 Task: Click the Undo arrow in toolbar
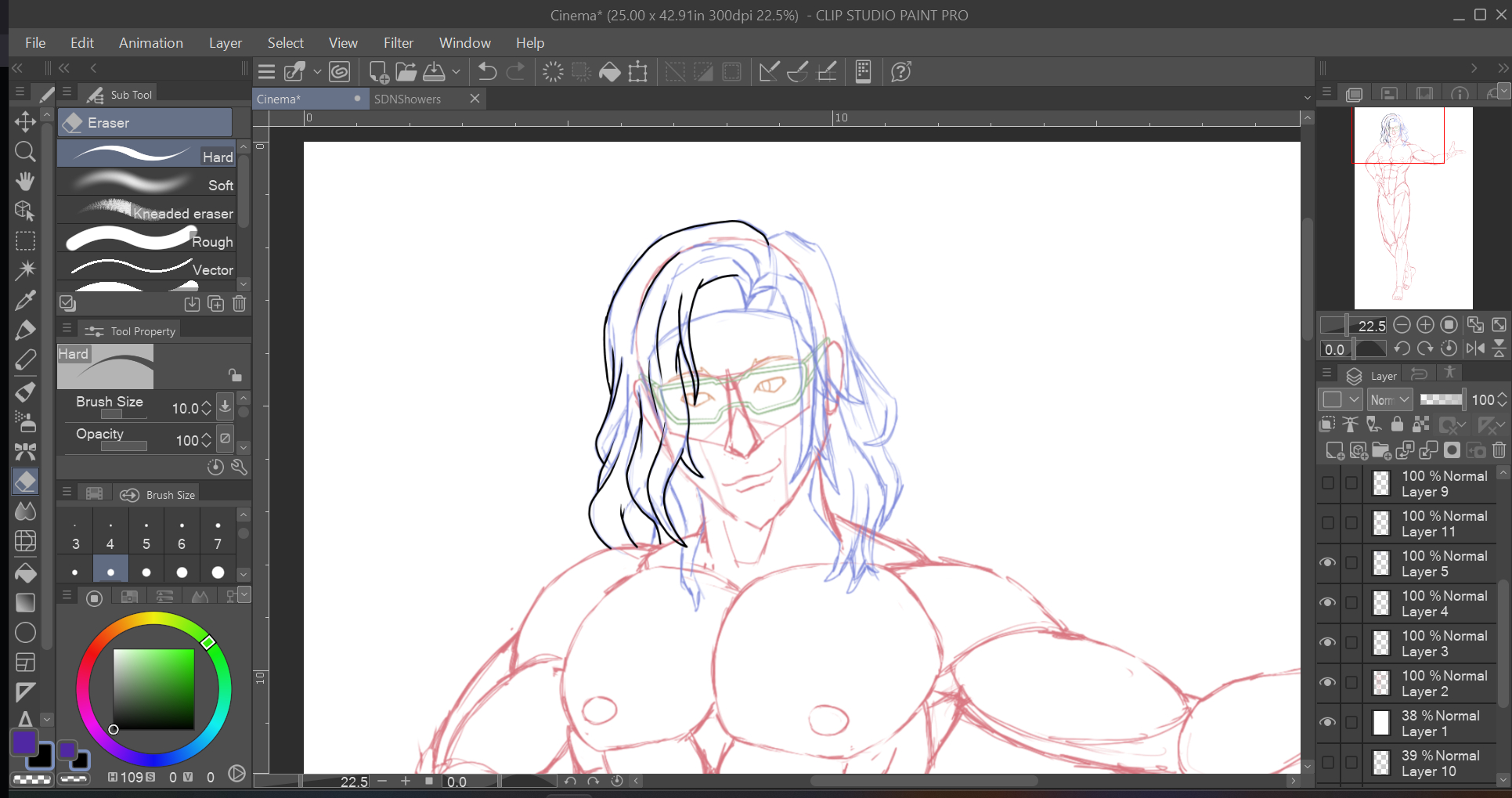487,72
